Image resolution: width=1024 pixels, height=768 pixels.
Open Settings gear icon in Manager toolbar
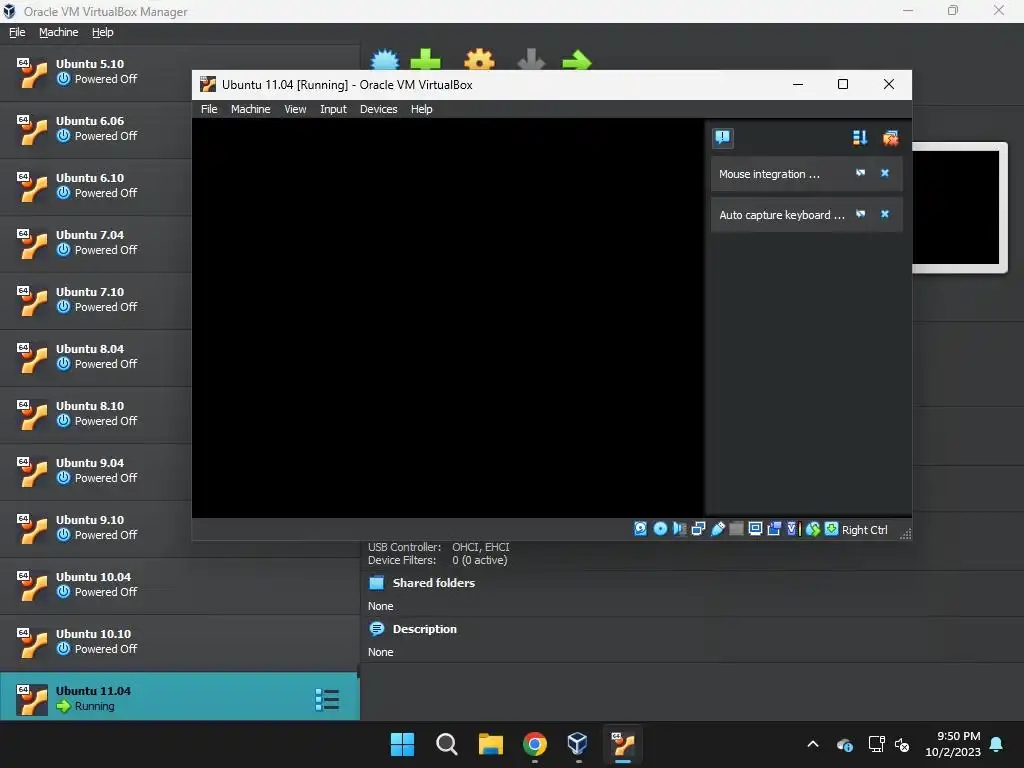(479, 59)
